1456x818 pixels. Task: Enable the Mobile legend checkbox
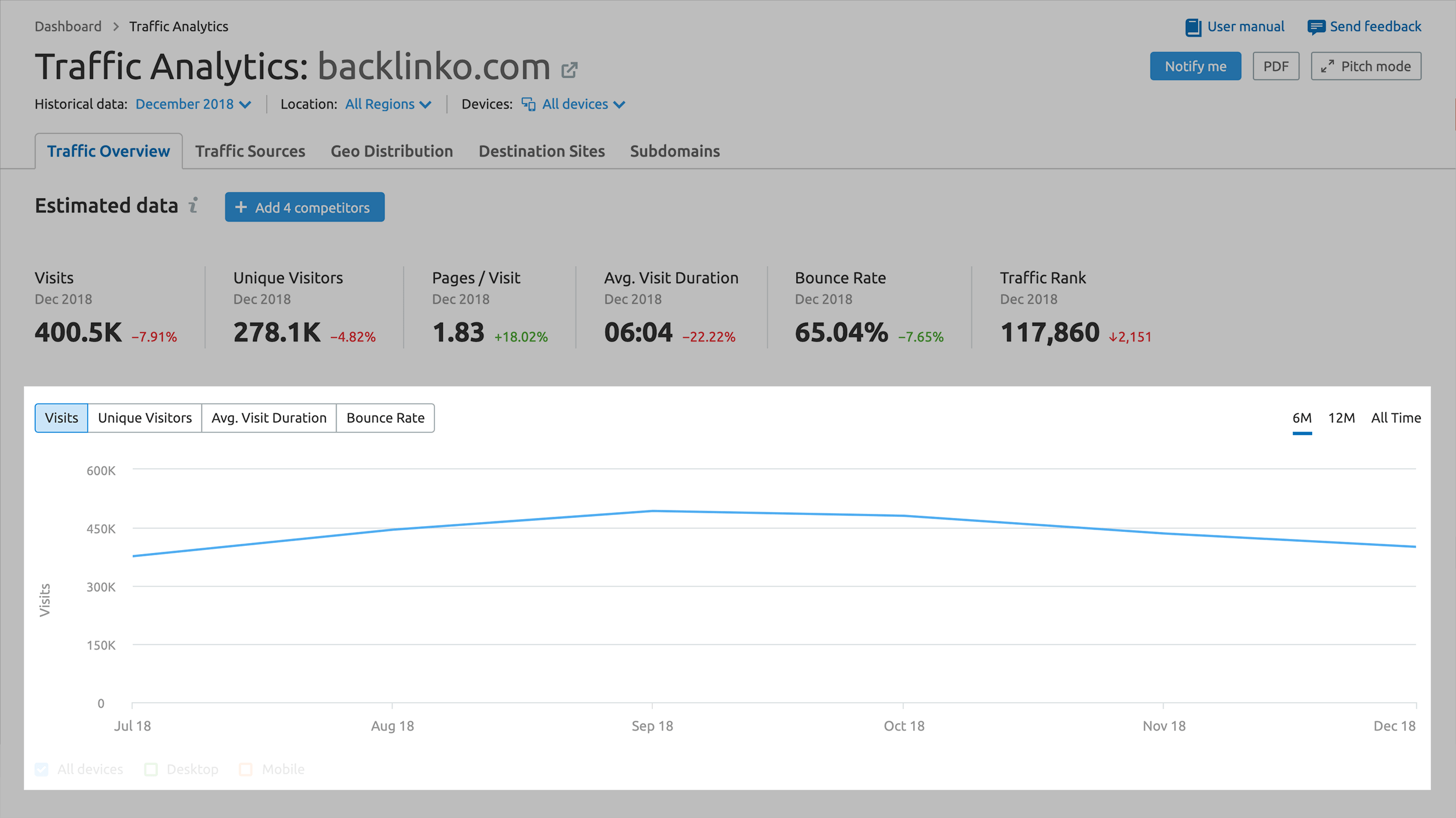pos(246,770)
